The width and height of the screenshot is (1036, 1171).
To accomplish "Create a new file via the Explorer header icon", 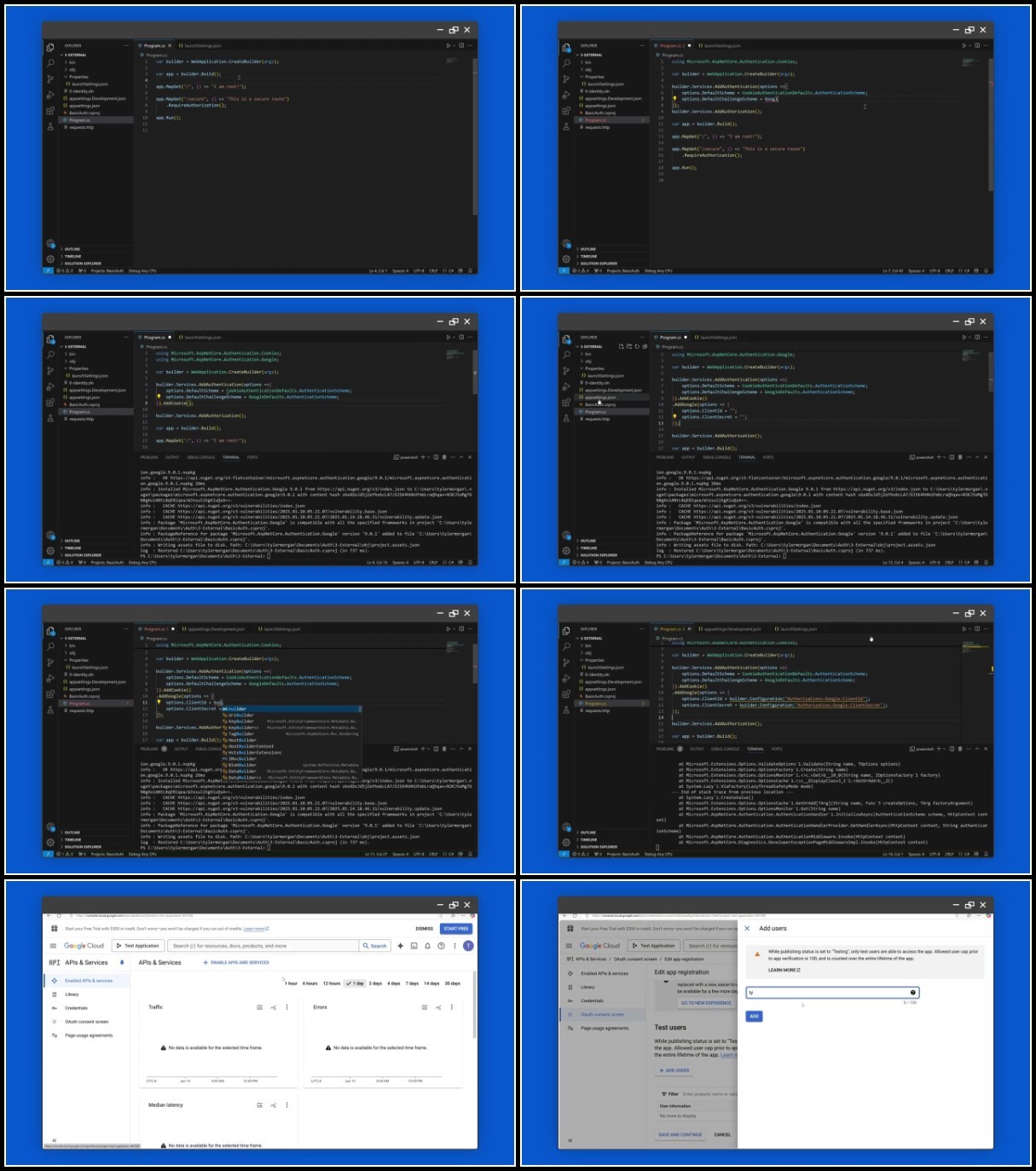I will click(621, 346).
